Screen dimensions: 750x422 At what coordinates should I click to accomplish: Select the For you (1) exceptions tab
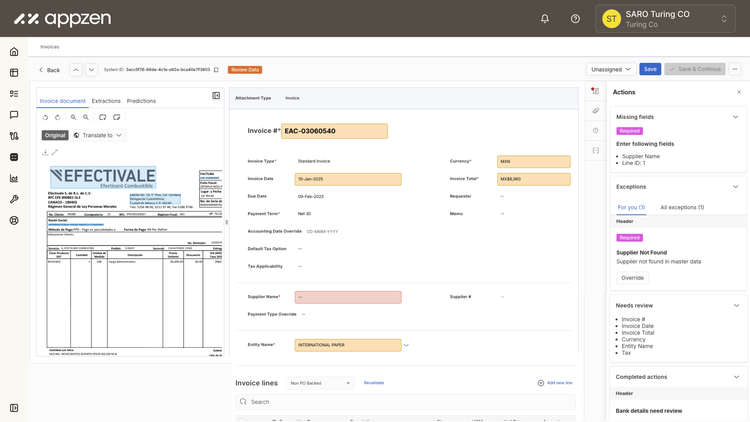pyautogui.click(x=631, y=207)
